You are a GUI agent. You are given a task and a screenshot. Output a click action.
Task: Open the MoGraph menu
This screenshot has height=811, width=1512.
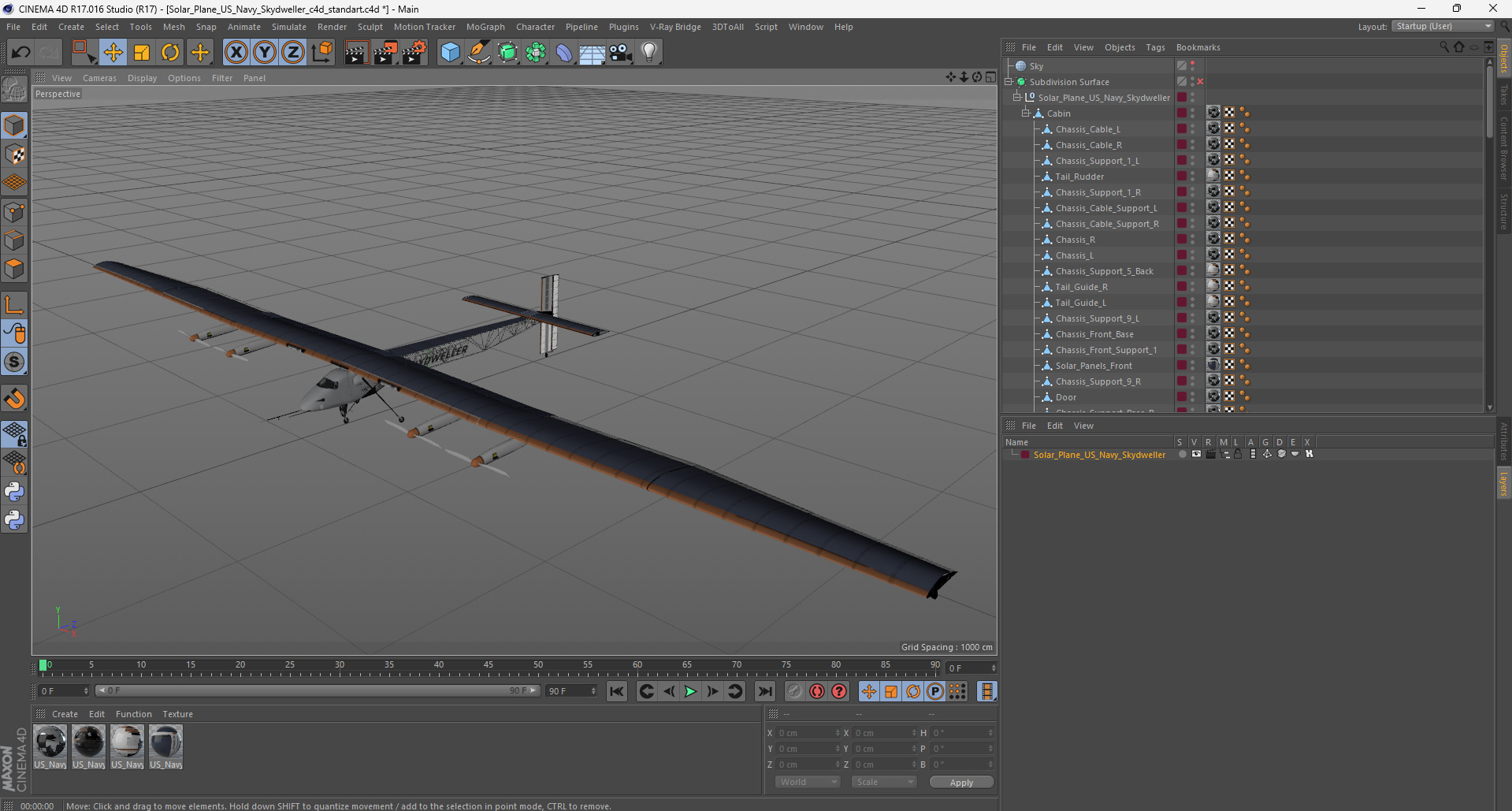[x=485, y=27]
